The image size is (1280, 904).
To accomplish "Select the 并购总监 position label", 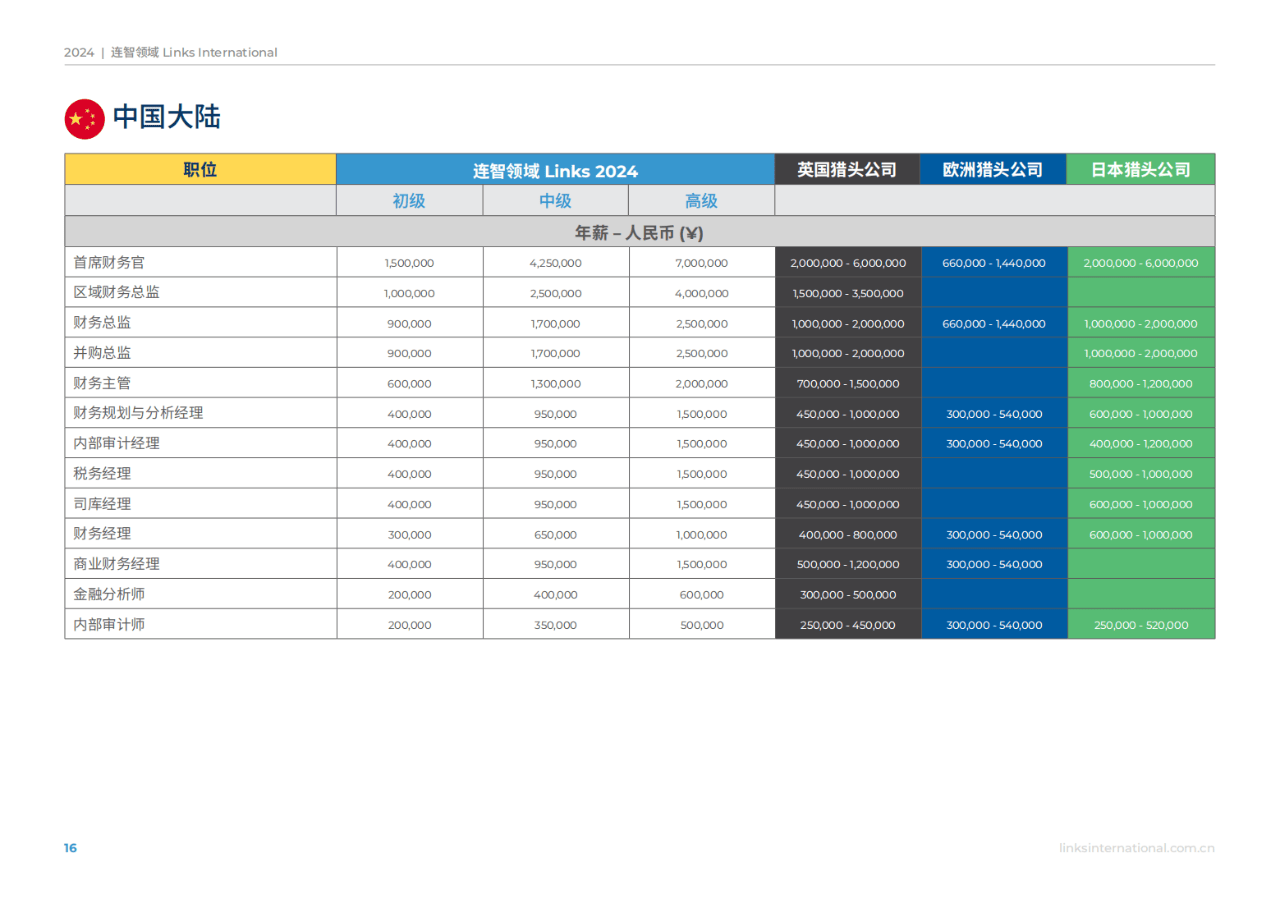I will pyautogui.click(x=102, y=353).
